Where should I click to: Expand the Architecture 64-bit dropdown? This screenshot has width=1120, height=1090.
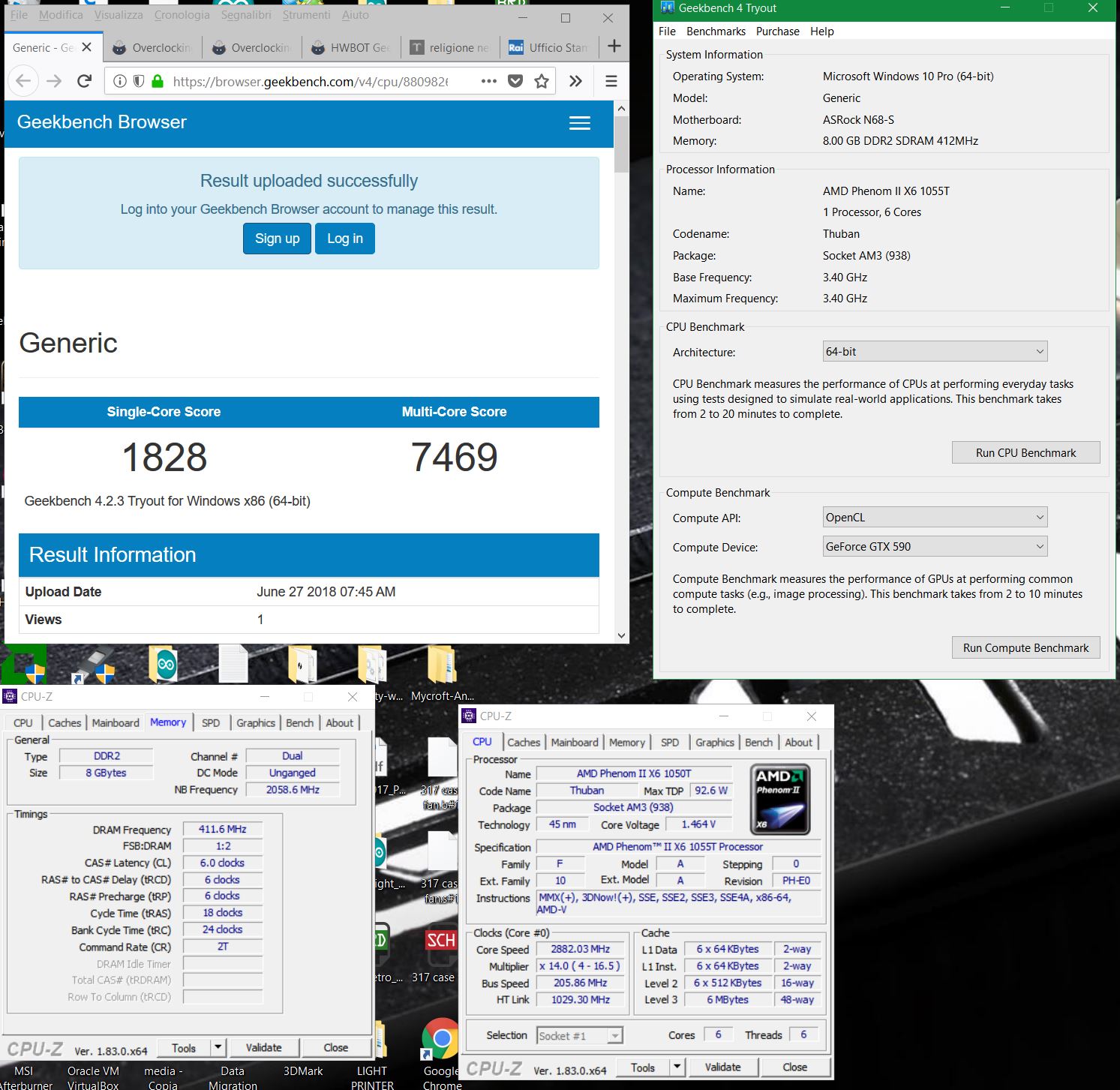(x=935, y=351)
